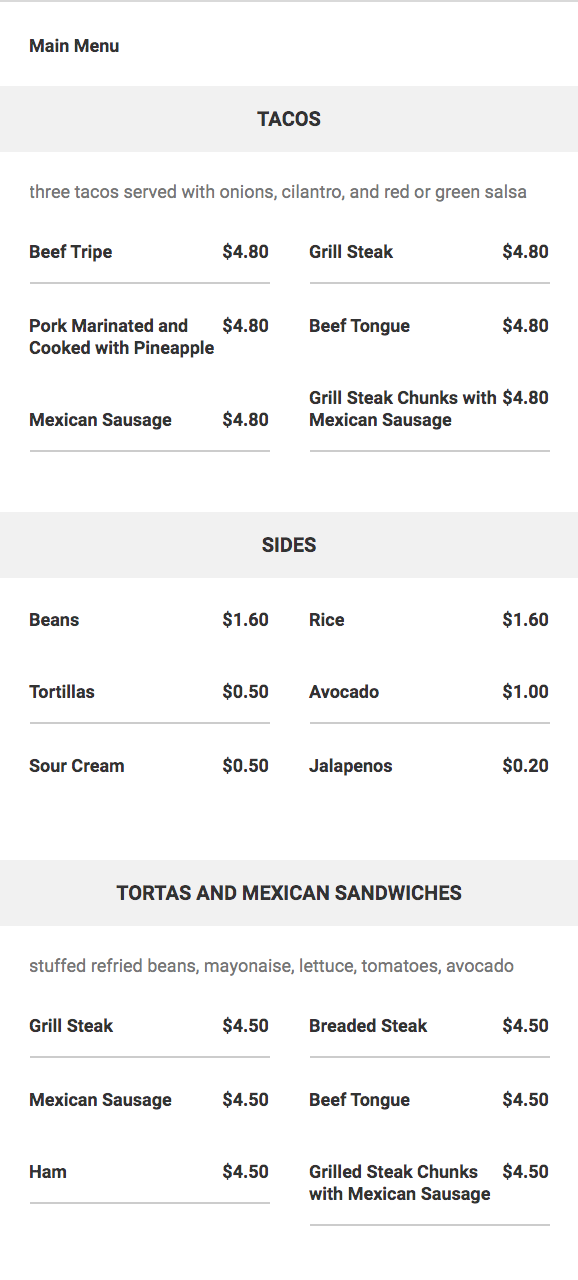Choose Jalapenos side for $0.20

click(429, 766)
